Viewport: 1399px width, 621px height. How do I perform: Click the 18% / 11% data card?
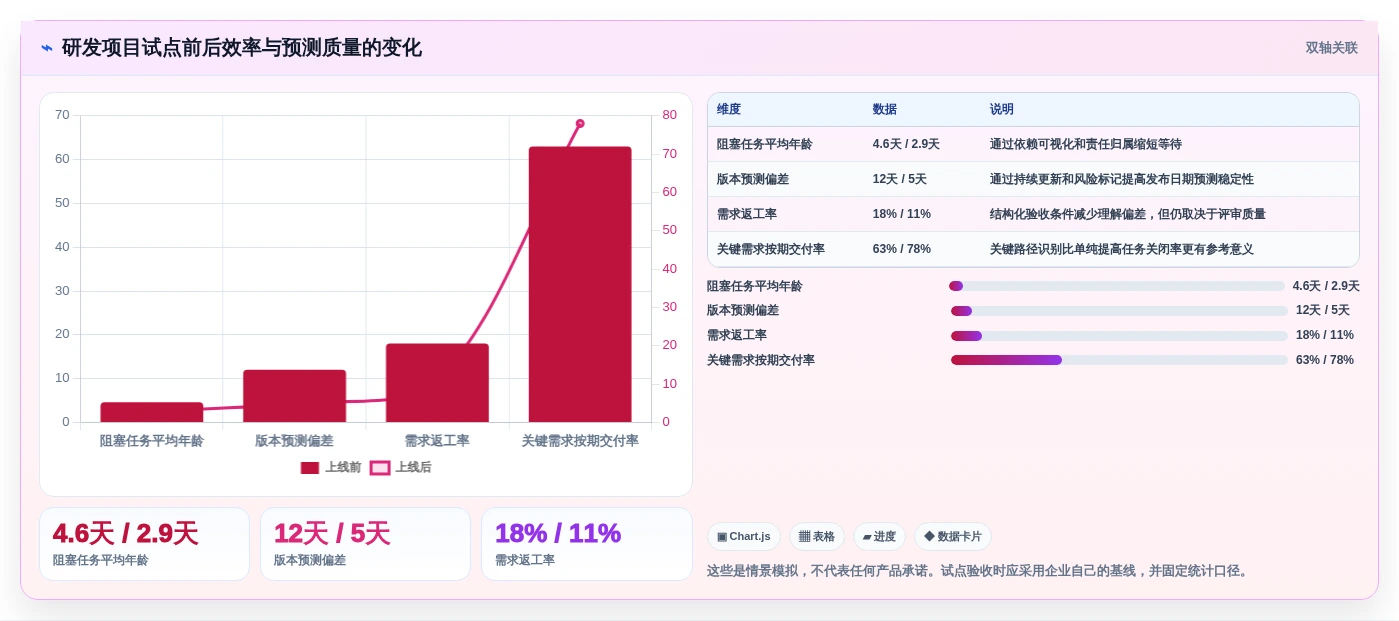tap(587, 544)
